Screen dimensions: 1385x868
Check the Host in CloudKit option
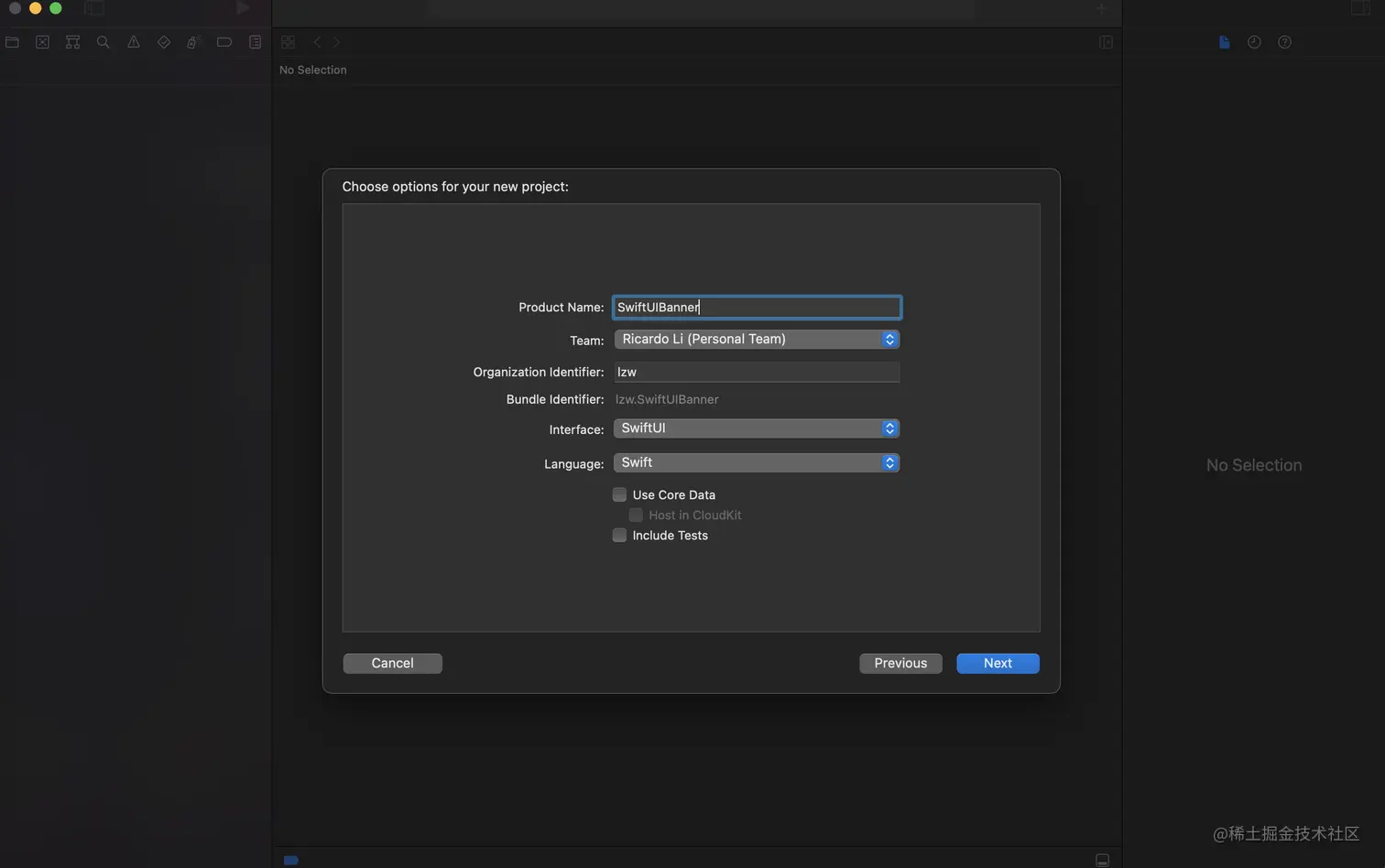(x=636, y=515)
